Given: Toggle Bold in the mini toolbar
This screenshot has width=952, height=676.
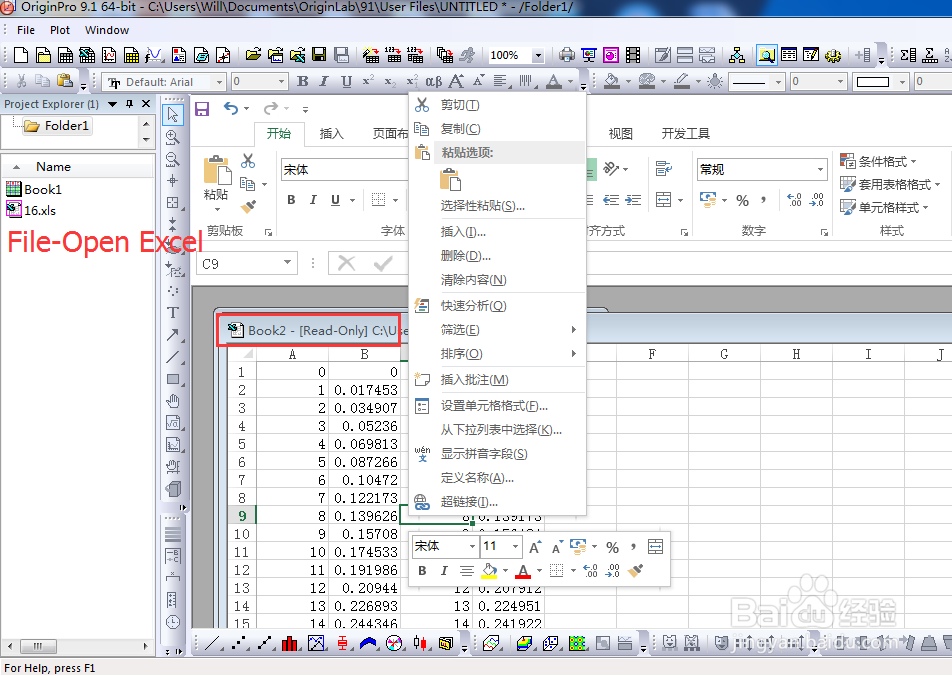Looking at the screenshot, I should 423,570.
